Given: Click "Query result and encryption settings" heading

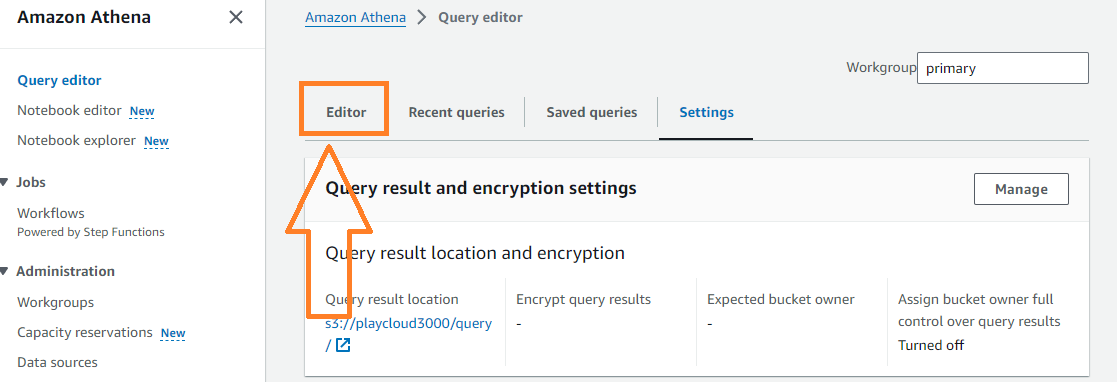Looking at the screenshot, I should tap(480, 188).
